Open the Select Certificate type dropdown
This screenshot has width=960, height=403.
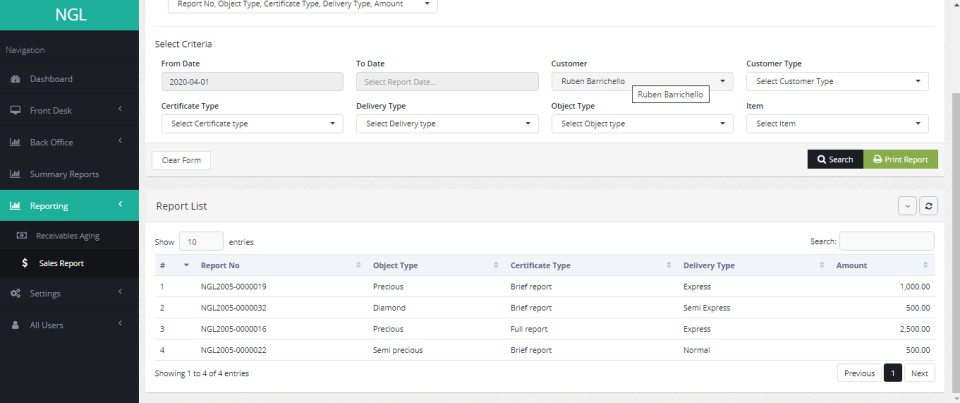pos(252,124)
